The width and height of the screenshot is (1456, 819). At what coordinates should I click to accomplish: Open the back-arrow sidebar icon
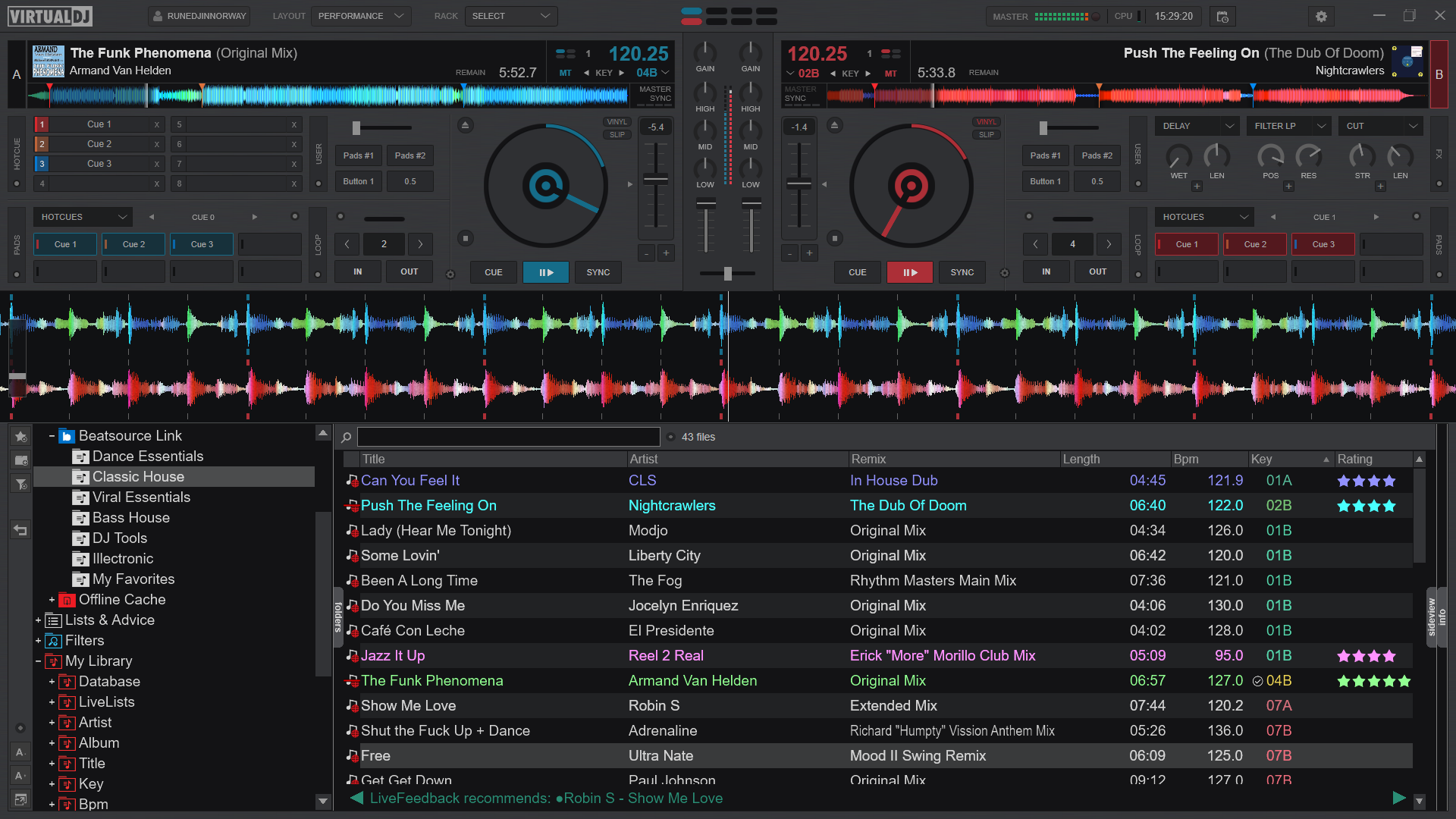click(21, 530)
